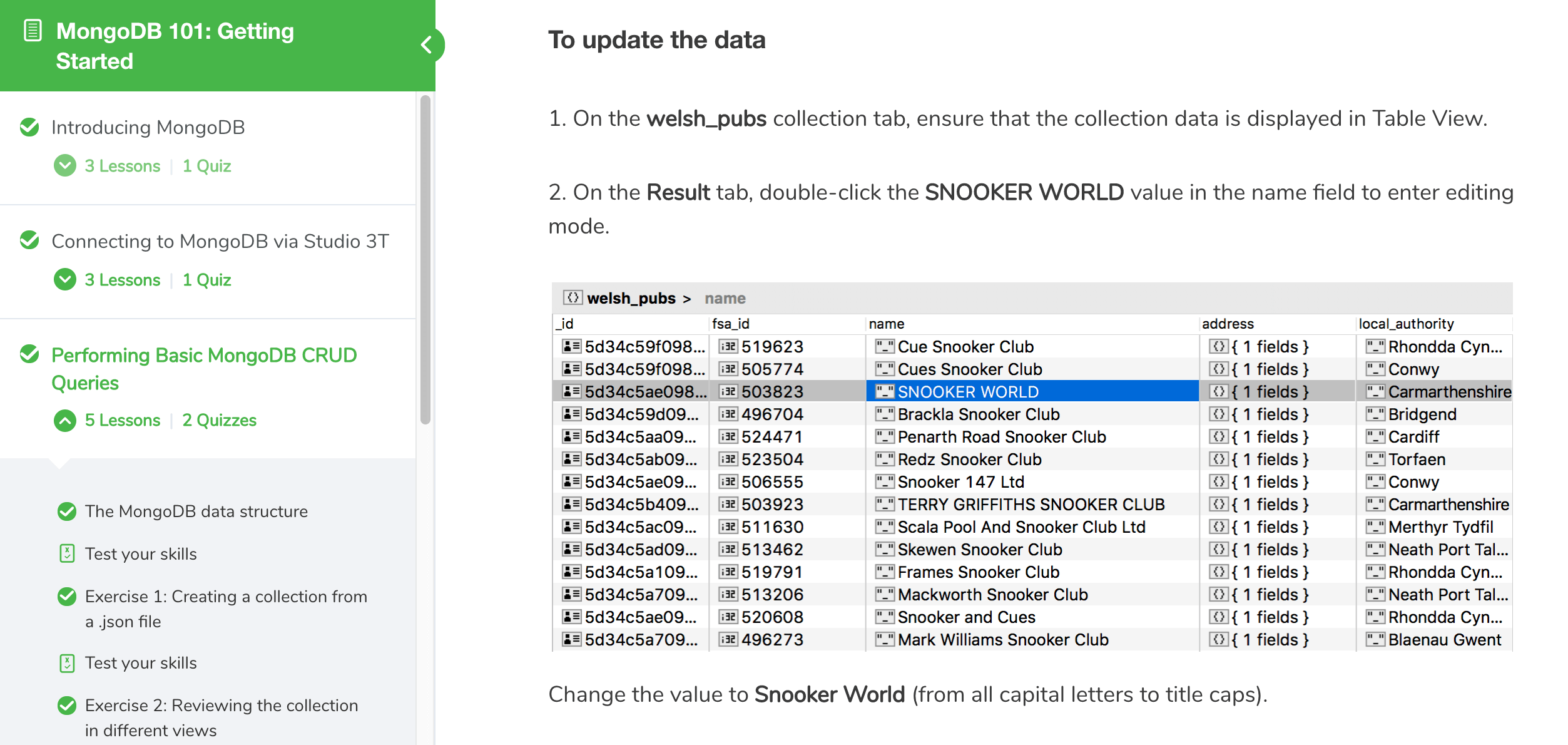1568x745 pixels.
Task: Click the string type icon beside SNOOKER WORLD
Action: tap(885, 391)
